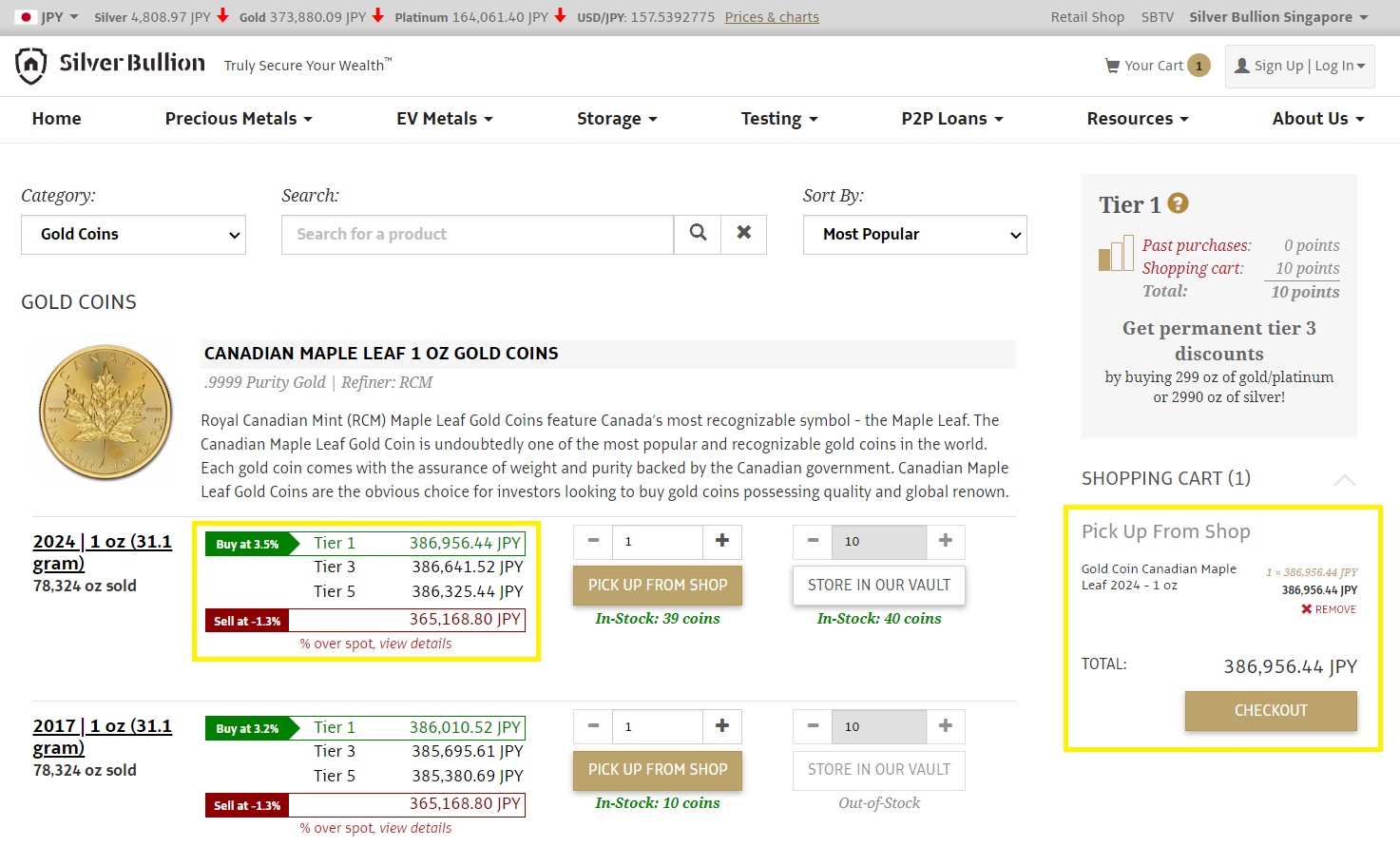
Task: Open the Retail Shop link
Action: [x=1087, y=17]
